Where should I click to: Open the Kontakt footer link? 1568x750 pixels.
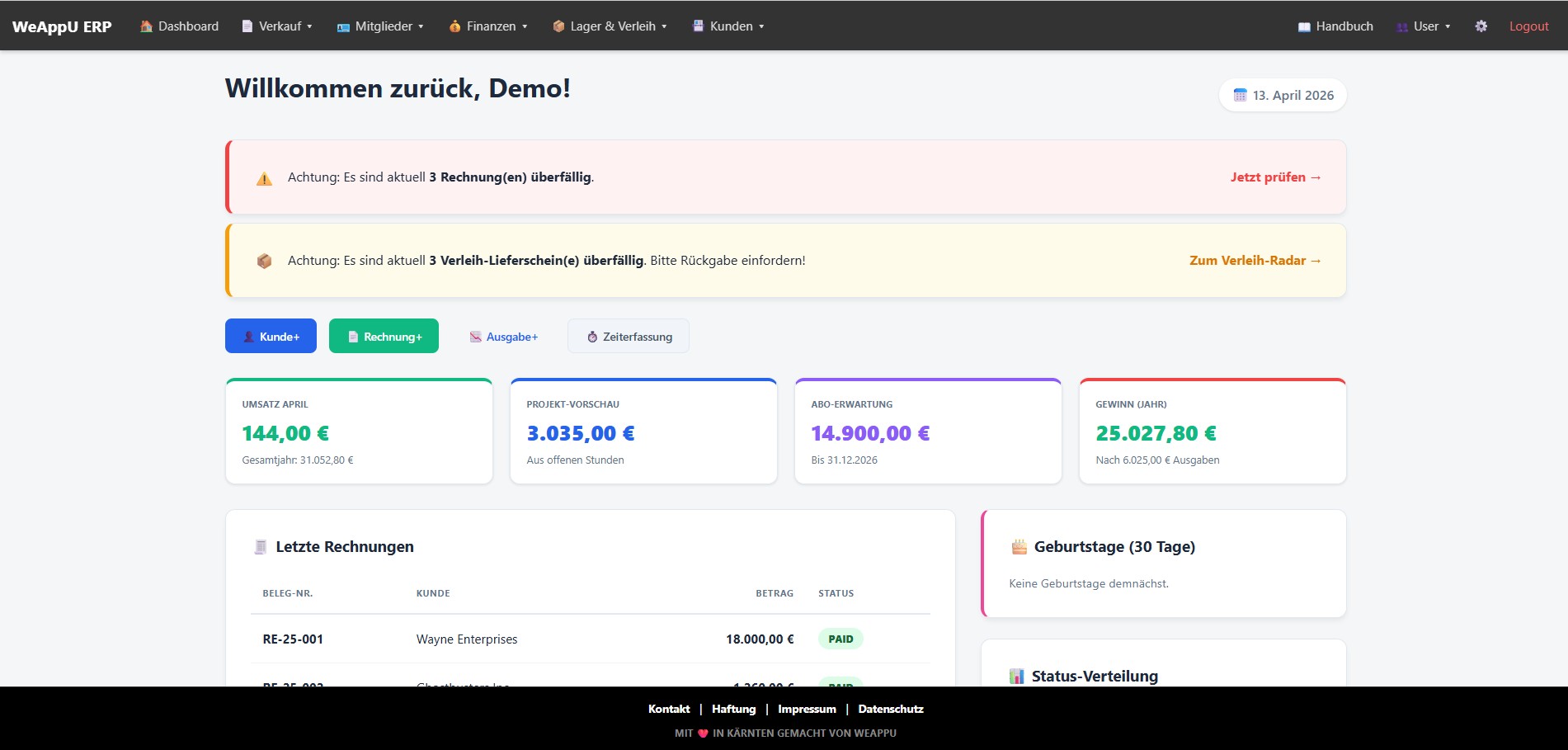coord(669,709)
